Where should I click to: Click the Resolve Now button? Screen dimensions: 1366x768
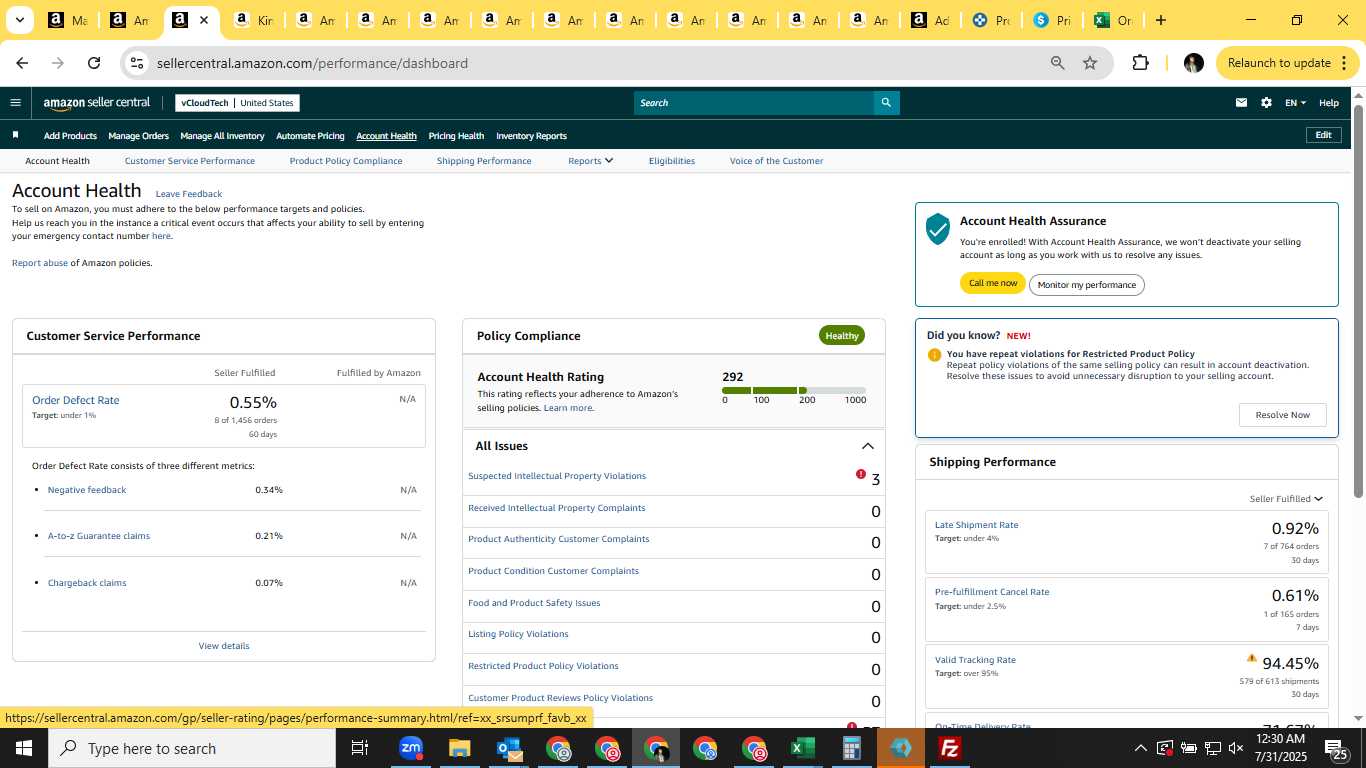[x=1283, y=415]
